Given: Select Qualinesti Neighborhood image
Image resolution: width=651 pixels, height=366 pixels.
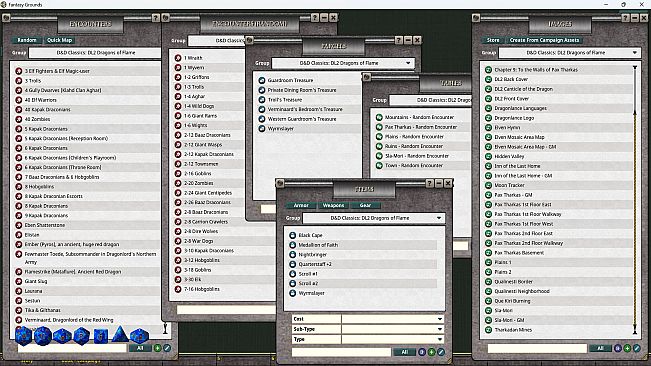Looking at the screenshot, I should tap(522, 291).
